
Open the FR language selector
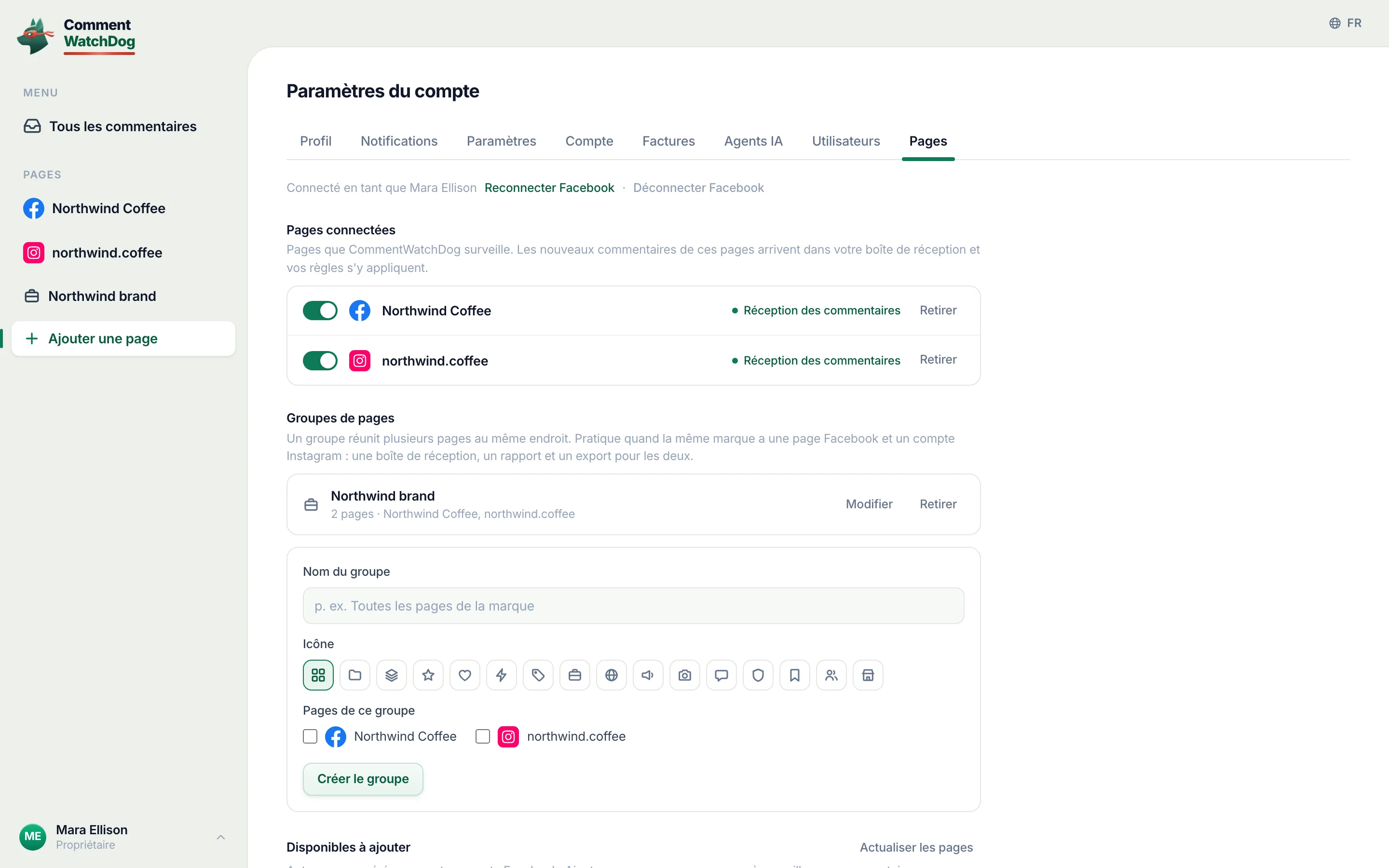point(1346,23)
